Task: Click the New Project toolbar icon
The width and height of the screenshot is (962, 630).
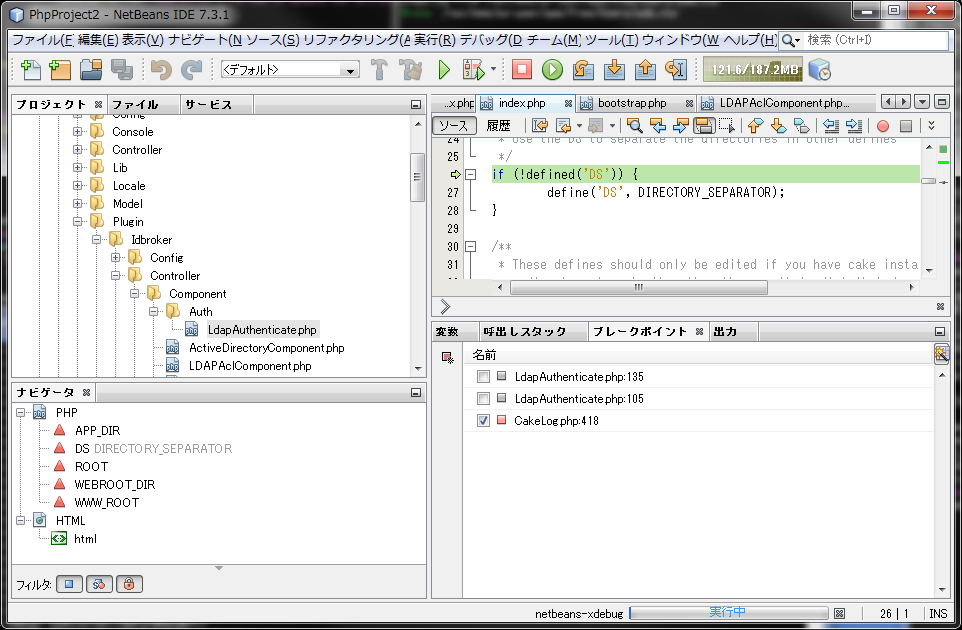Action: click(x=60, y=69)
